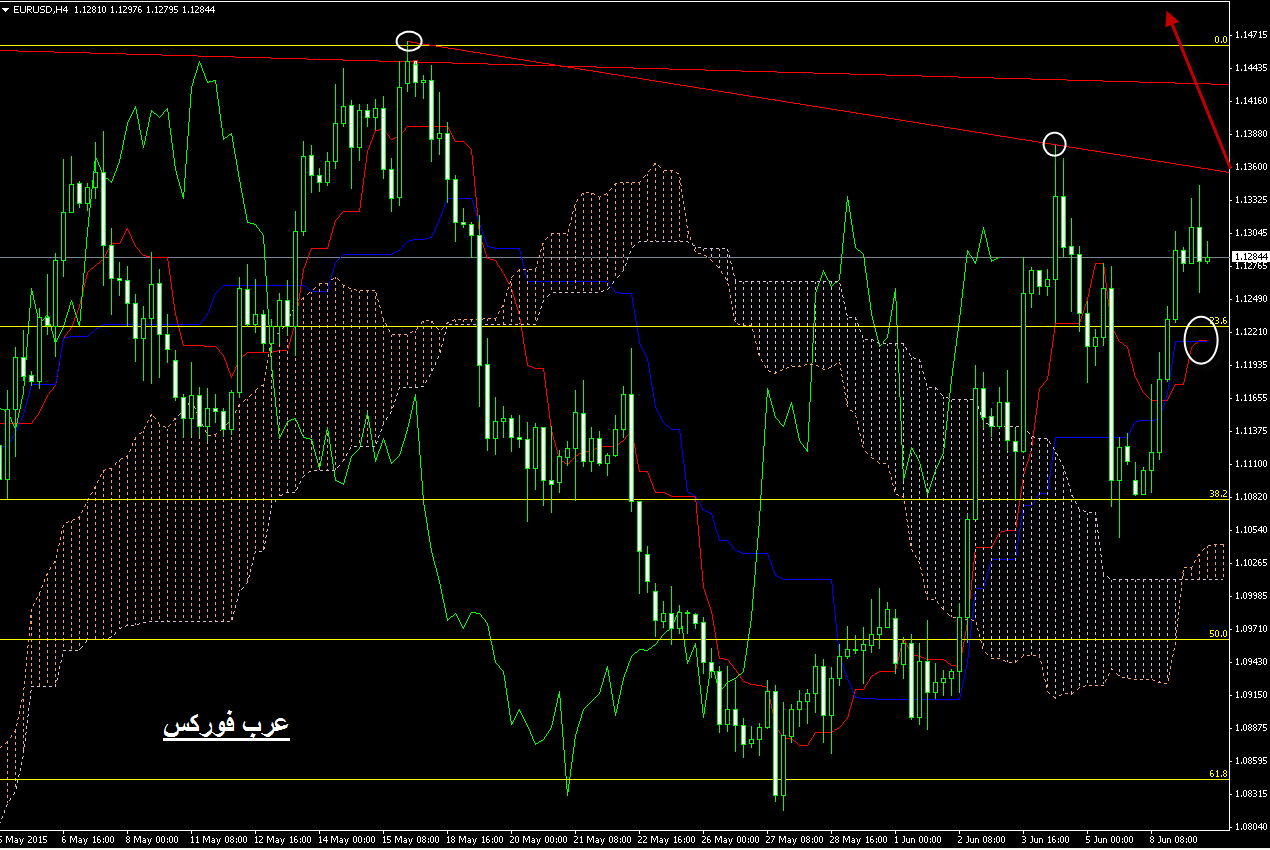
Task: Click price scale value 1.14160
Action: click(x=1250, y=101)
